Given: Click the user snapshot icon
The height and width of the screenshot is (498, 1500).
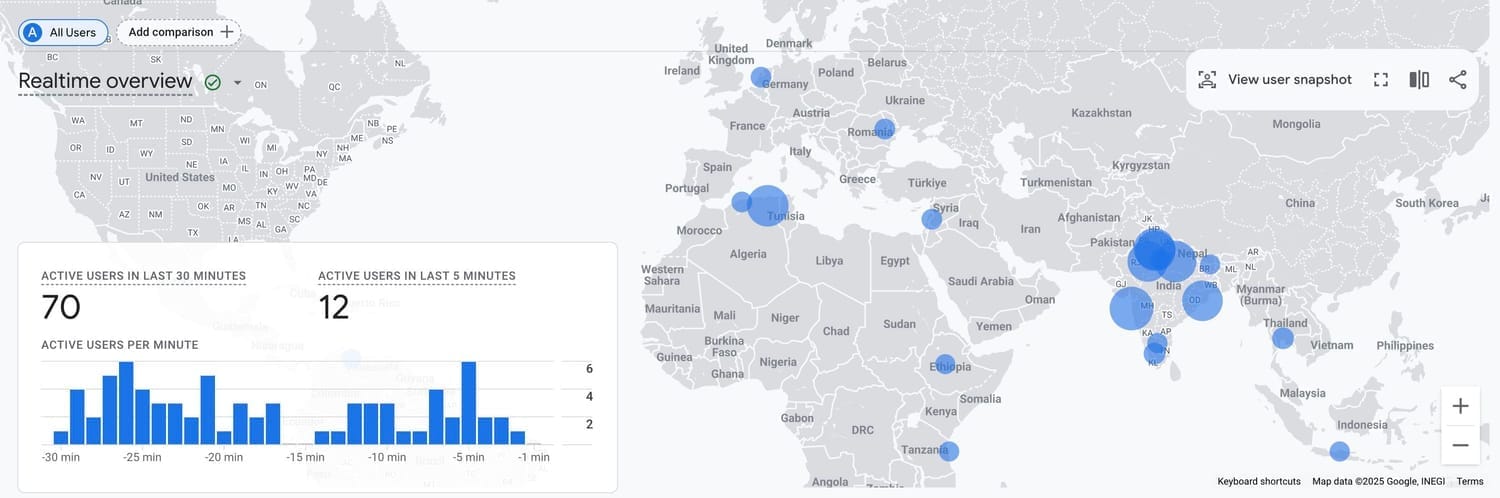Looking at the screenshot, I should coord(1207,79).
